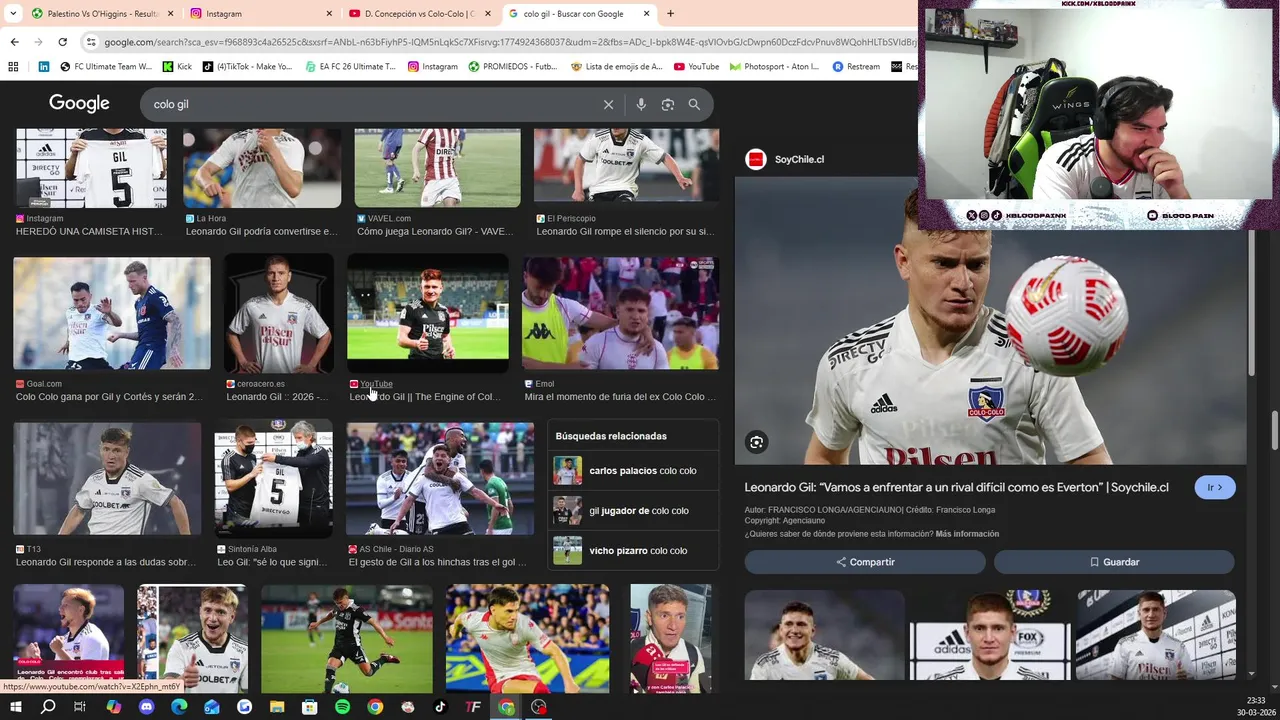
Task: Open the T13 Leonardo Gil responde image
Action: click(107, 479)
